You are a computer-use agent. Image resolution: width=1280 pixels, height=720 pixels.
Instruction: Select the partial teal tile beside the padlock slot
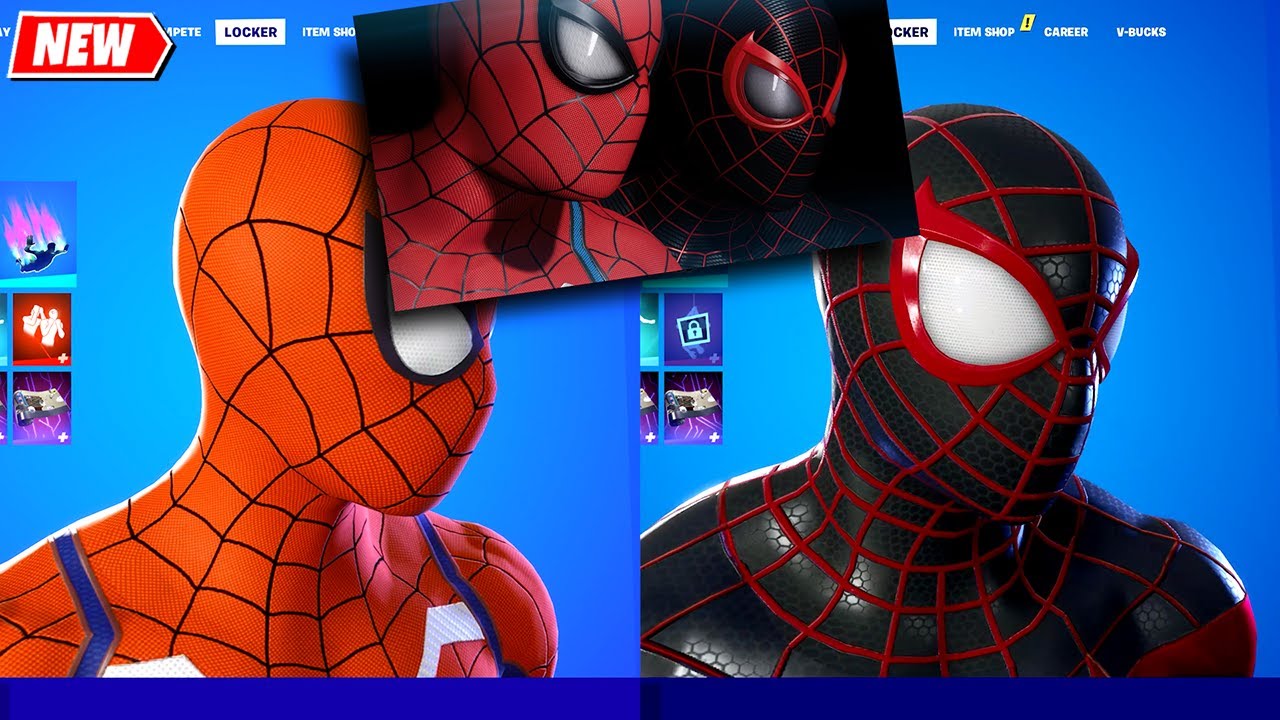pyautogui.click(x=649, y=329)
